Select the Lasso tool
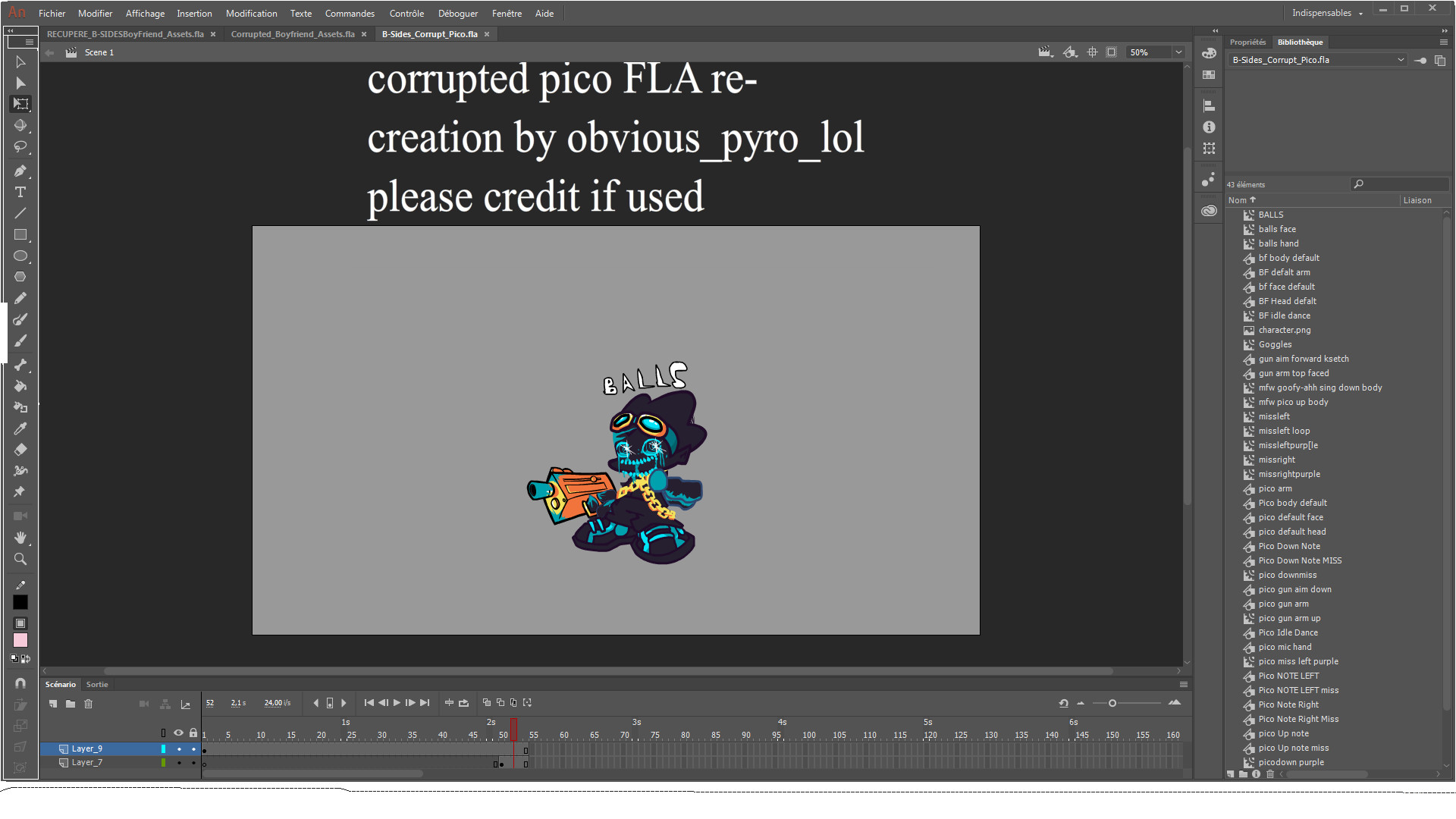The image size is (1456, 819). (x=20, y=146)
